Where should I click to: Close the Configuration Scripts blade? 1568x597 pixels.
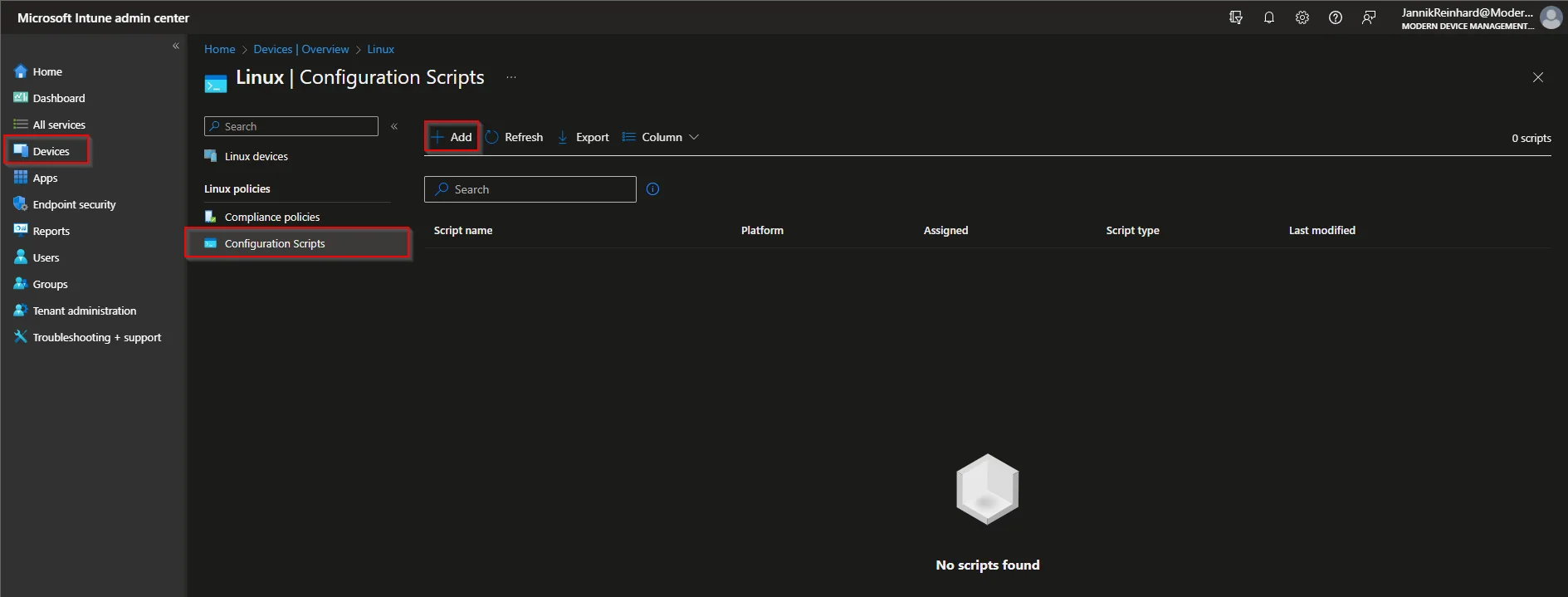1538,77
